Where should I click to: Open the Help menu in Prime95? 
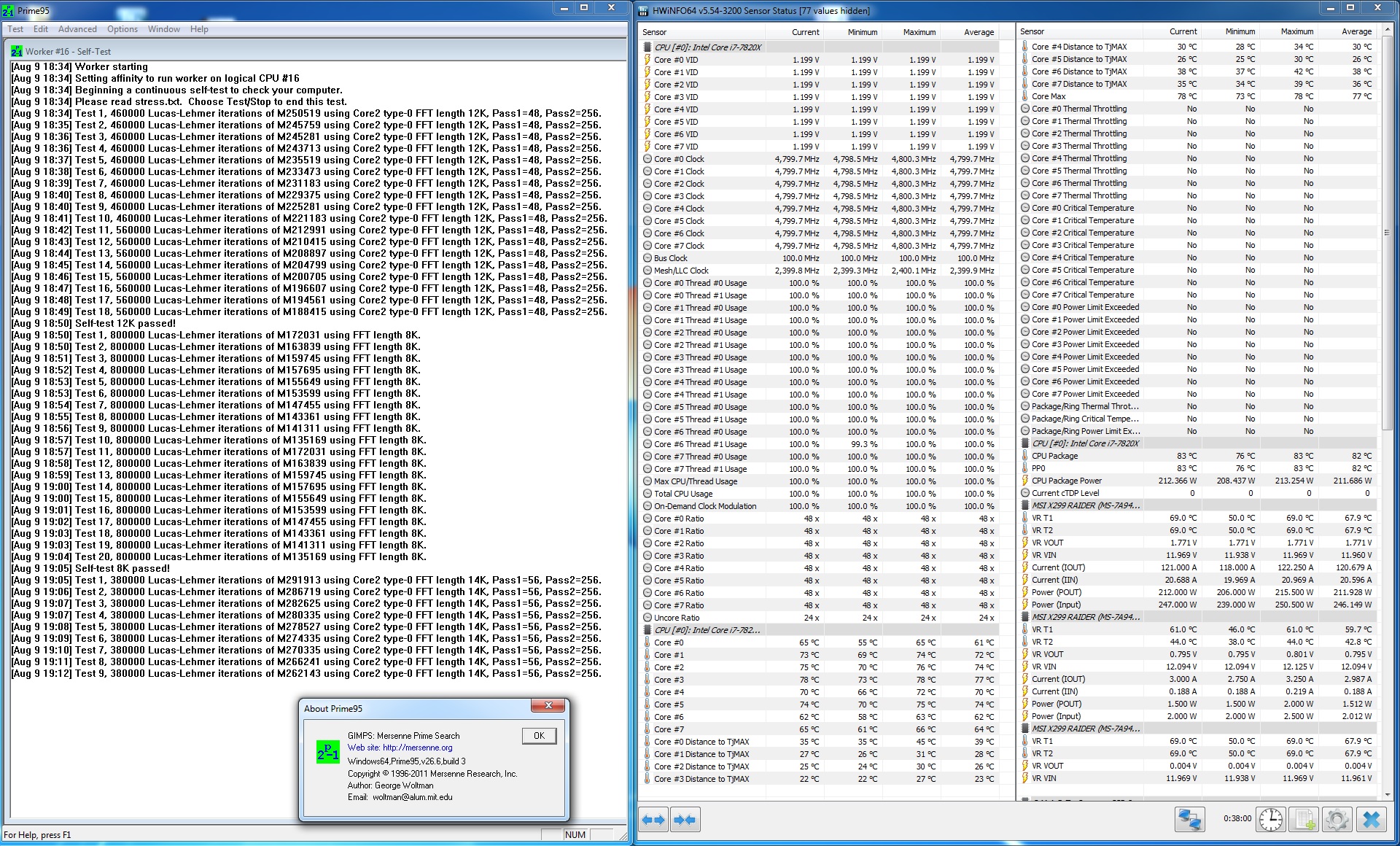pyautogui.click(x=199, y=29)
